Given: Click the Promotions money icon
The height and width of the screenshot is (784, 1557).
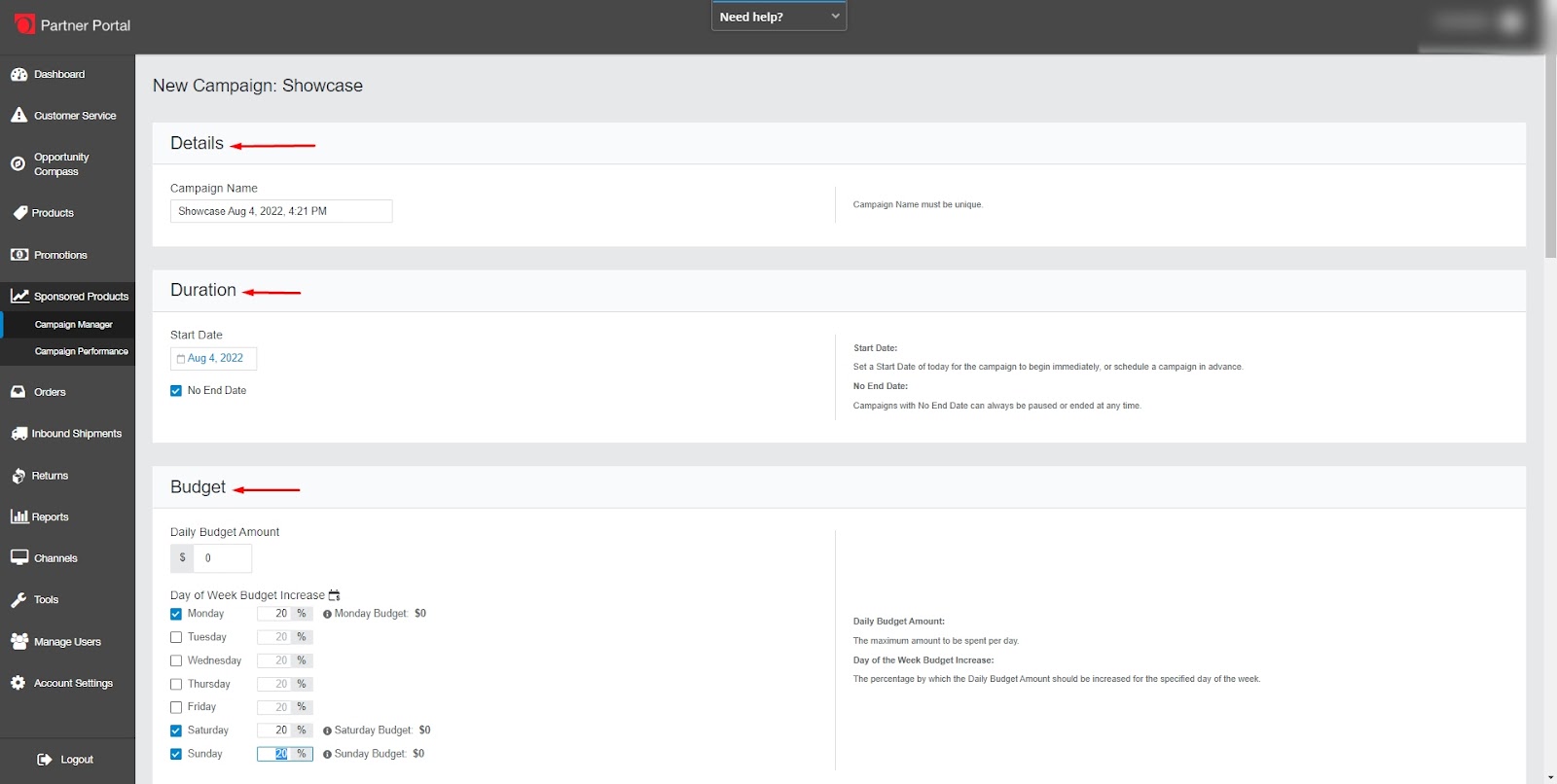Looking at the screenshot, I should [18, 255].
